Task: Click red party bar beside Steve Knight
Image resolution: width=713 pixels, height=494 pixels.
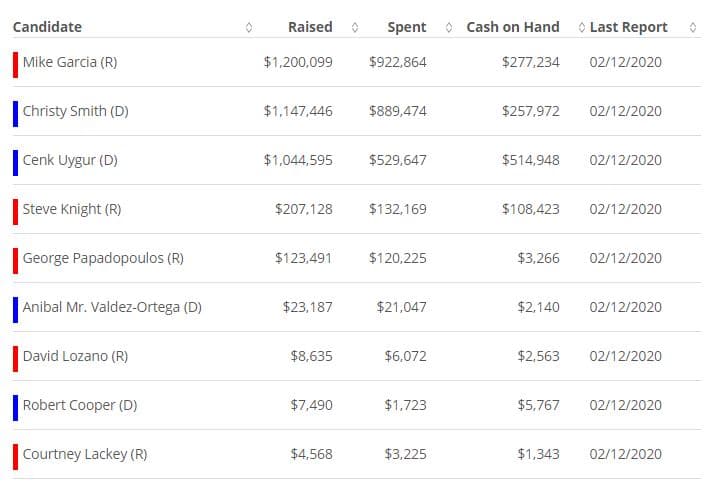Action: pos(15,210)
